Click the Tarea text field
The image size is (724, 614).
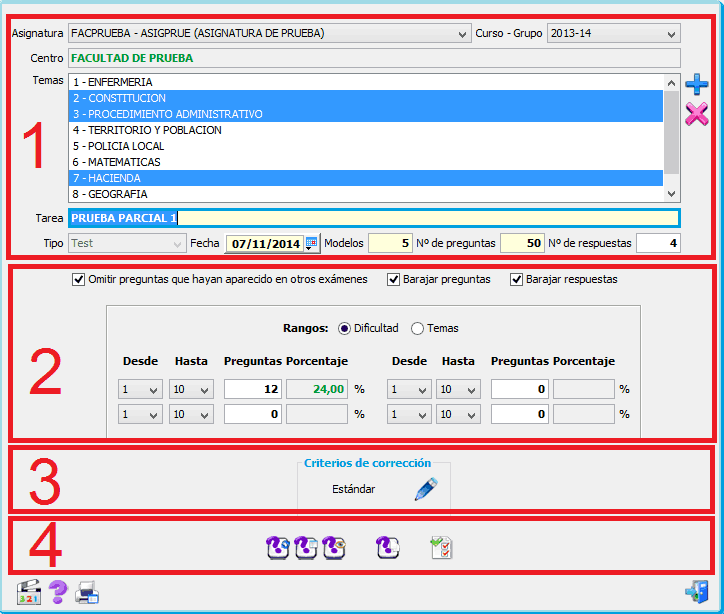(x=426, y=218)
